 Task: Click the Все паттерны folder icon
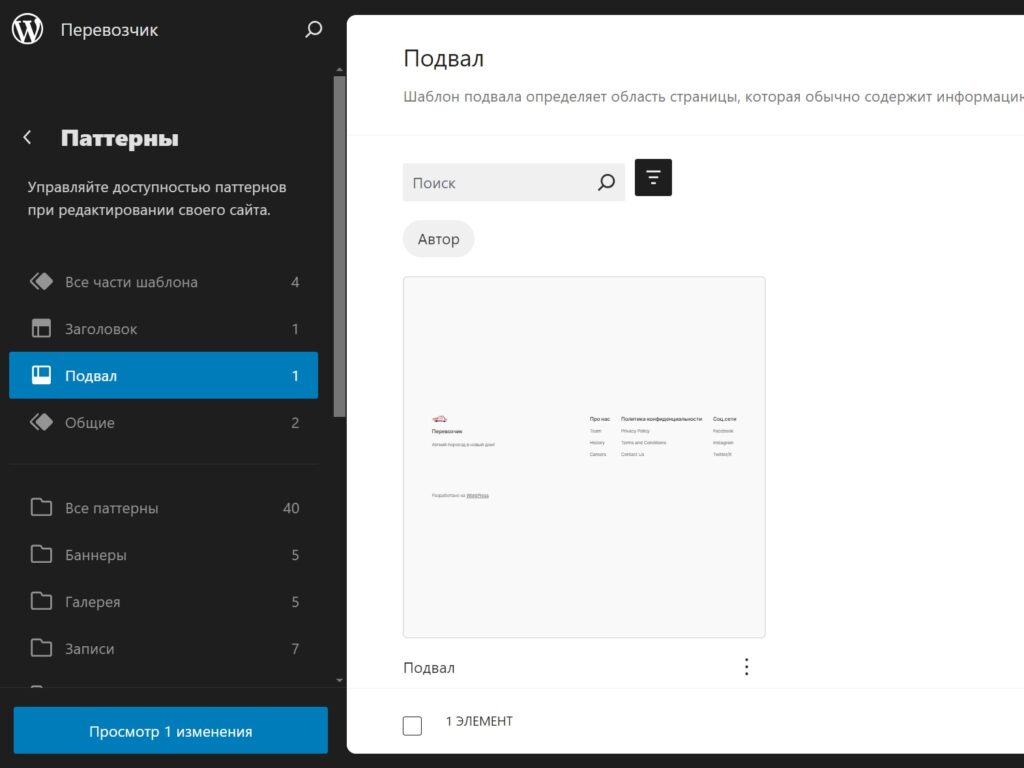tap(41, 507)
